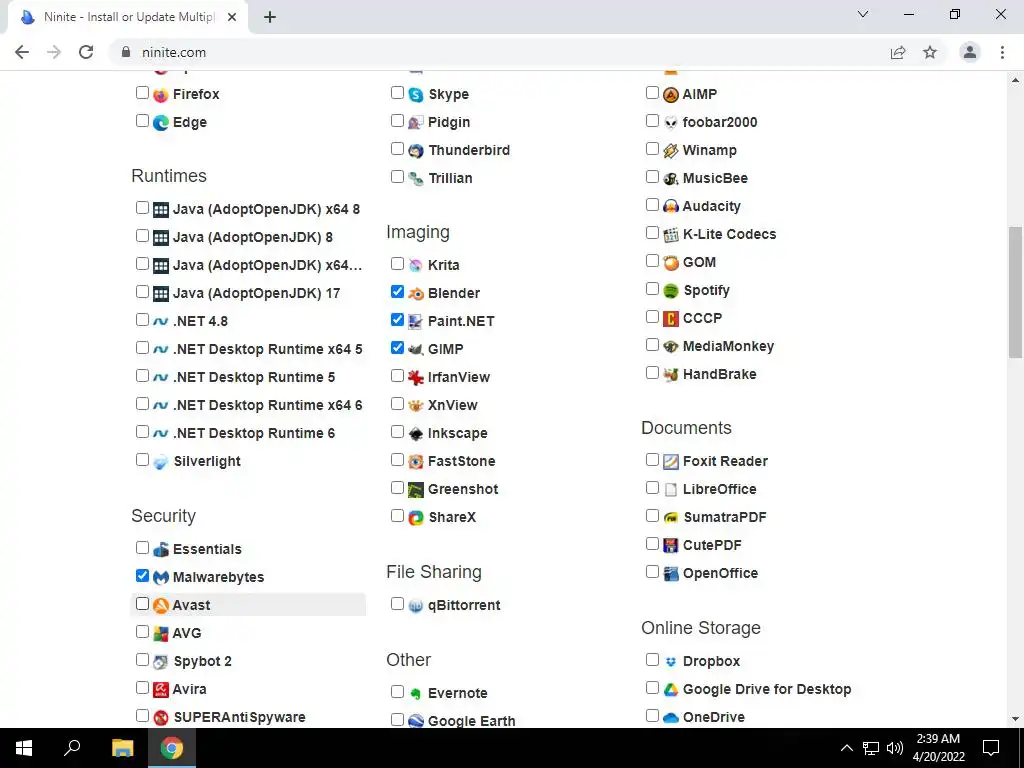
Task: Click the OneDrive cloud icon
Action: [x=671, y=718]
